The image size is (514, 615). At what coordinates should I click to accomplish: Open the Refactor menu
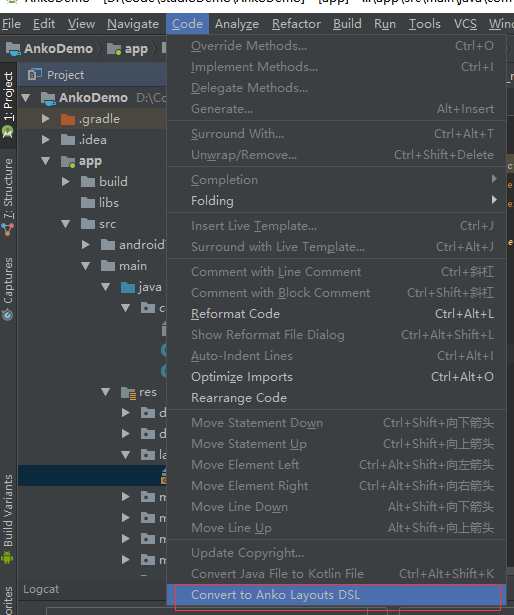[296, 24]
